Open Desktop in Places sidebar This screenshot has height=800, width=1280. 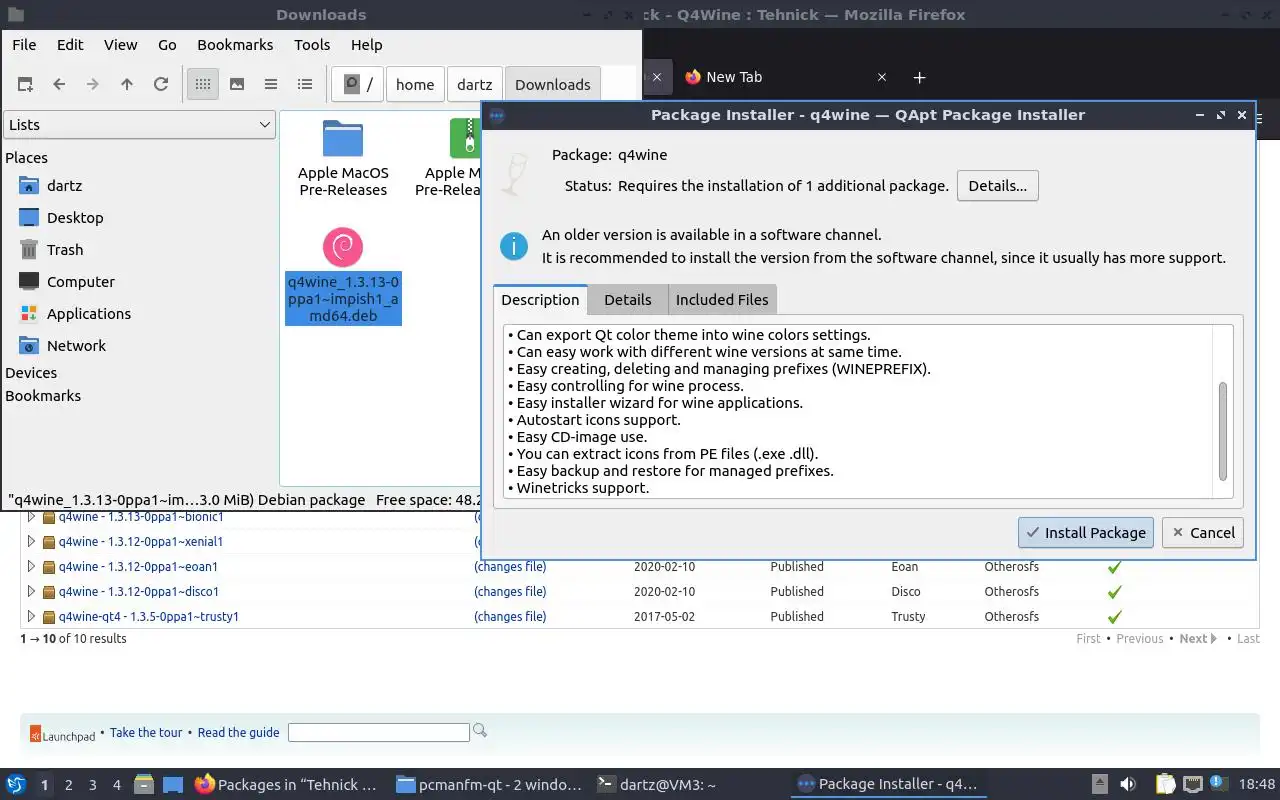(x=75, y=217)
